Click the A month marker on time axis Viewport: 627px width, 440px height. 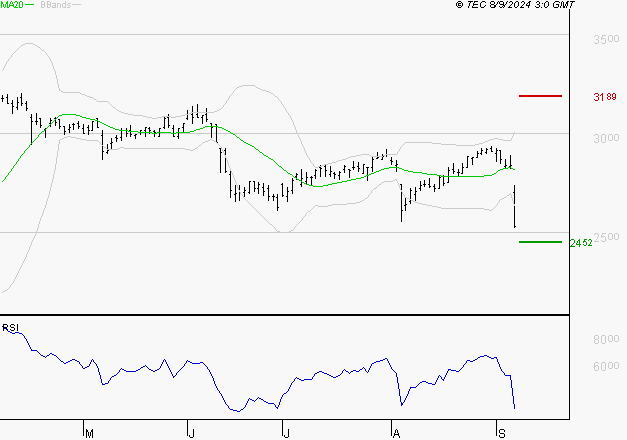click(x=396, y=433)
